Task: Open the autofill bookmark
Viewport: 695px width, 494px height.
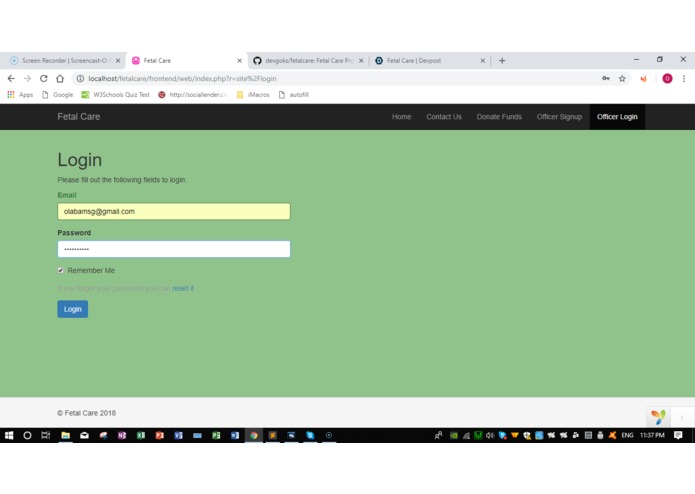Action: (x=294, y=95)
